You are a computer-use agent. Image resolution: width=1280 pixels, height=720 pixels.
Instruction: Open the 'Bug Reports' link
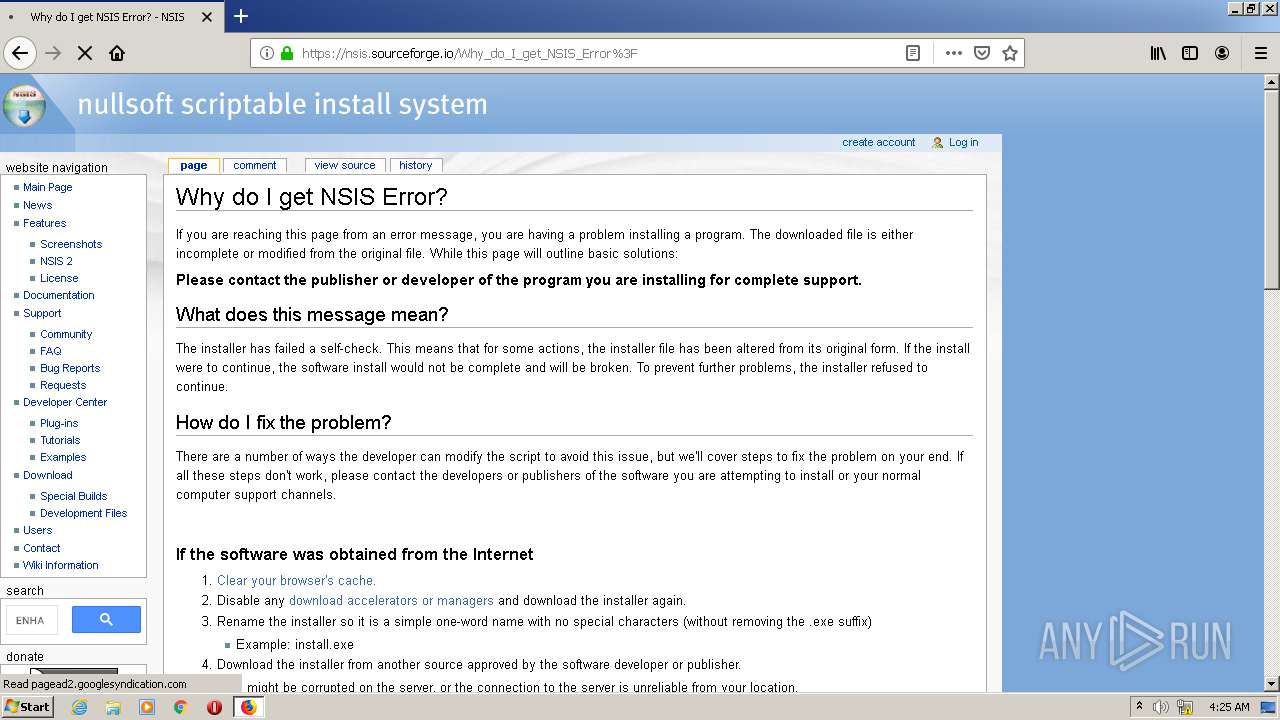coord(70,368)
